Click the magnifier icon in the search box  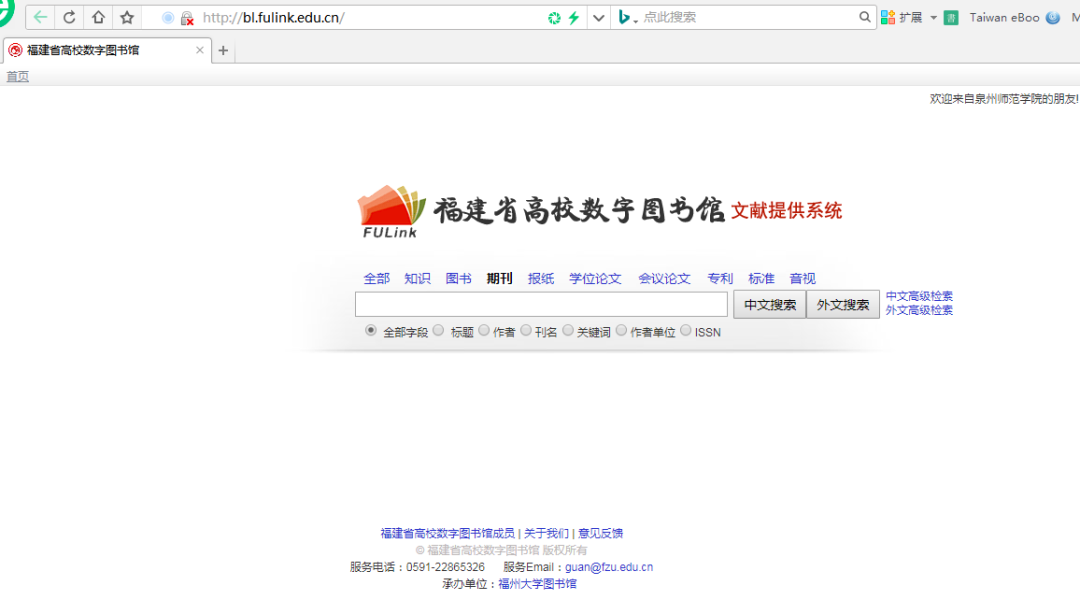[865, 17]
